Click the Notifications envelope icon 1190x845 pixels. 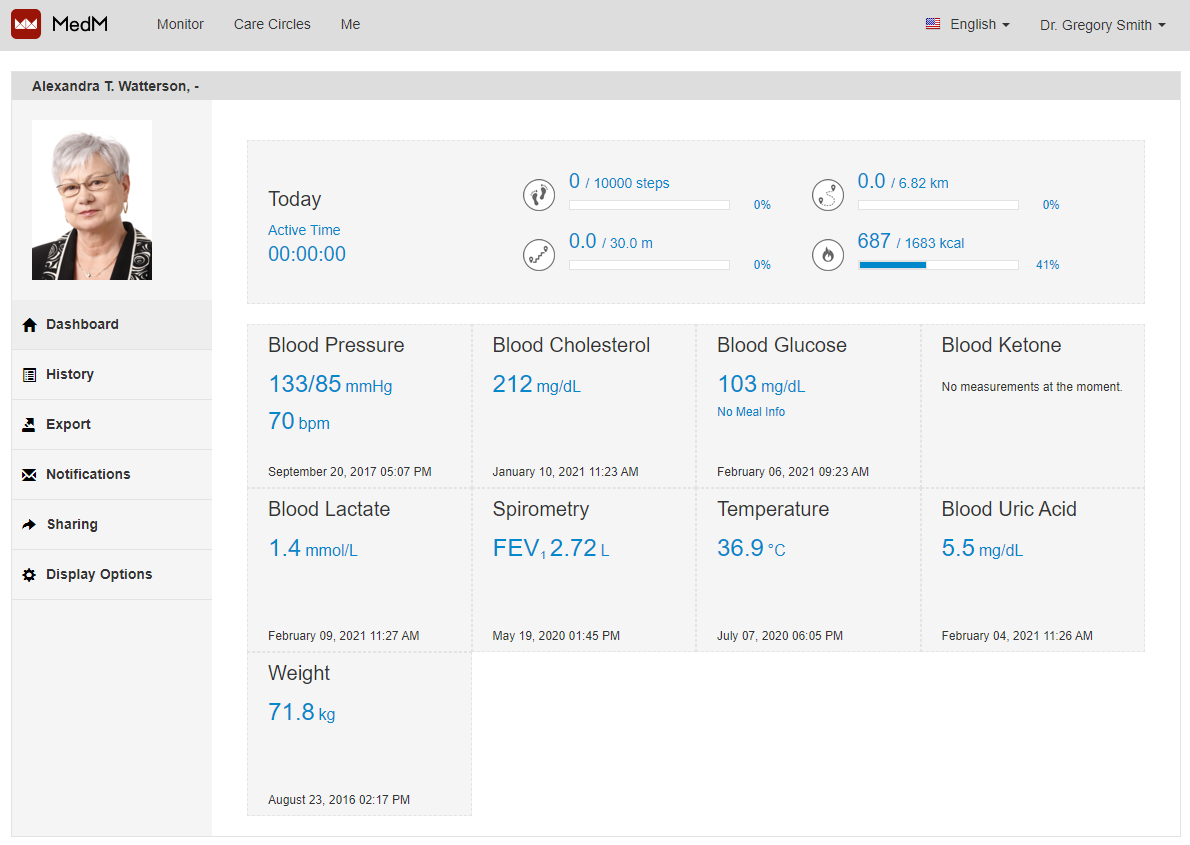29,475
